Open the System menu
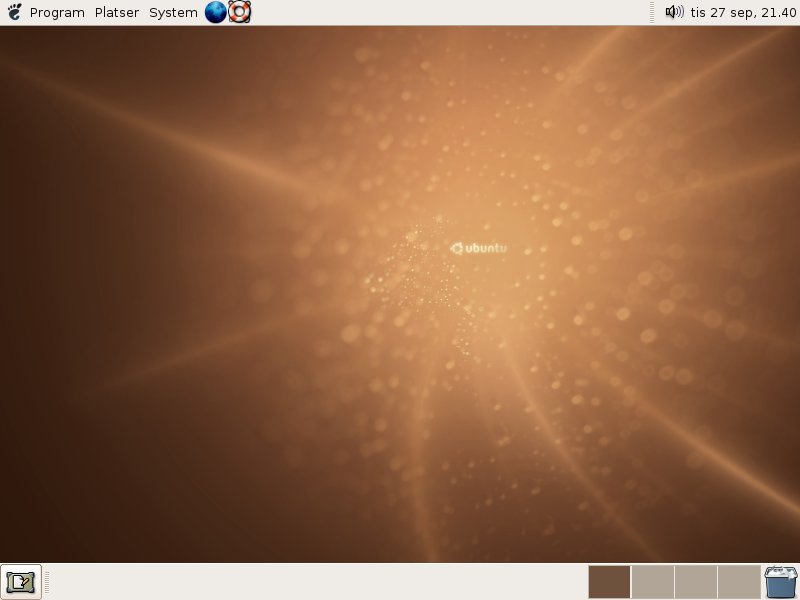800x600 pixels. 173,13
